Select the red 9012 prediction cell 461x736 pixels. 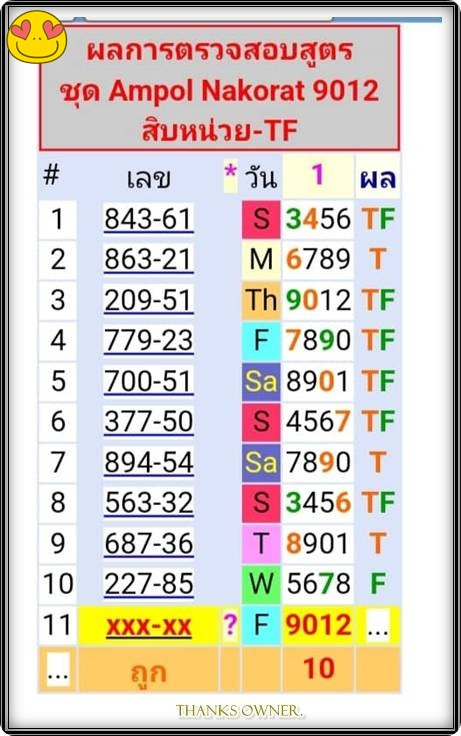pyautogui.click(x=318, y=625)
